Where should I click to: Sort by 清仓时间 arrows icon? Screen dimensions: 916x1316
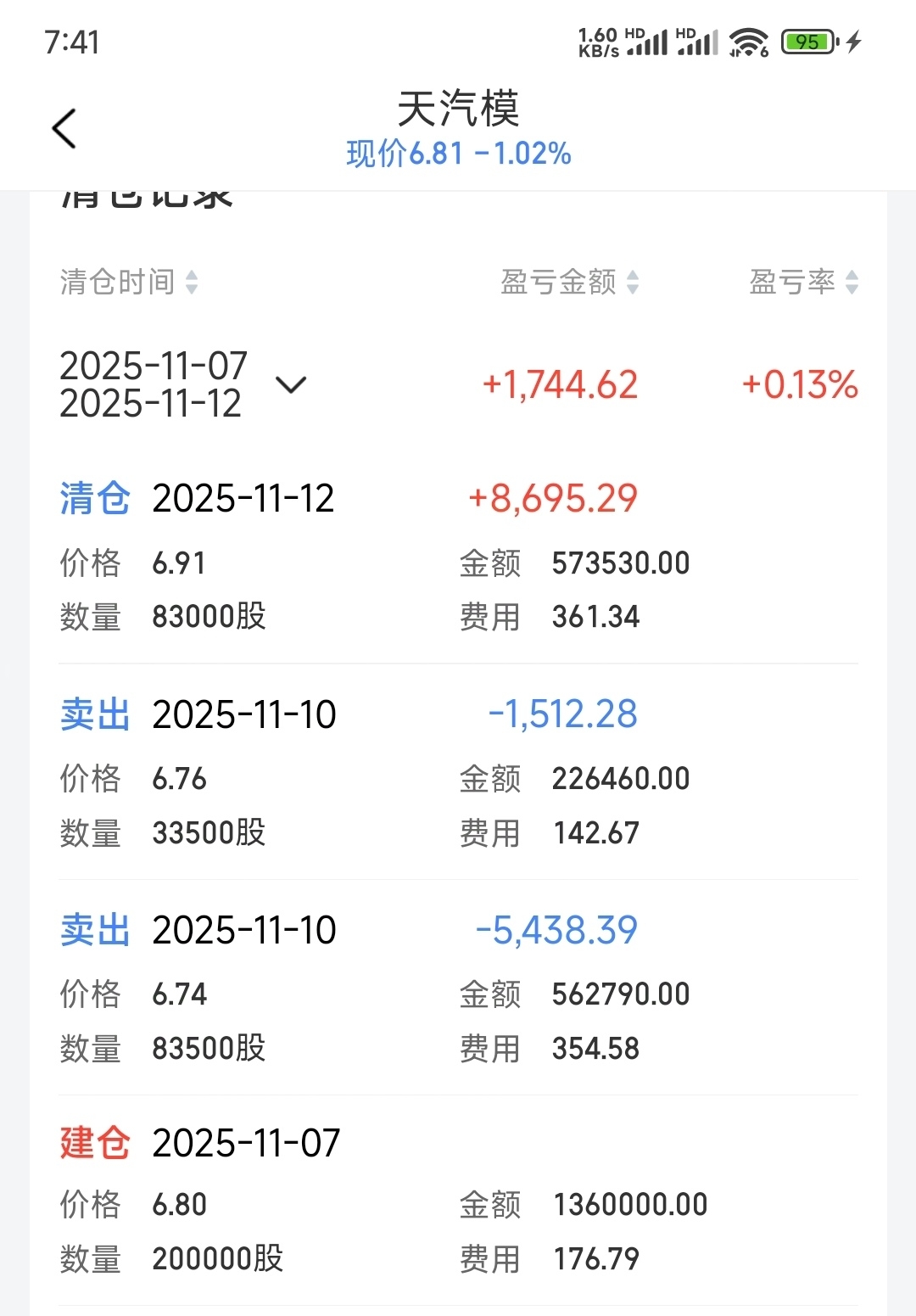click(192, 283)
